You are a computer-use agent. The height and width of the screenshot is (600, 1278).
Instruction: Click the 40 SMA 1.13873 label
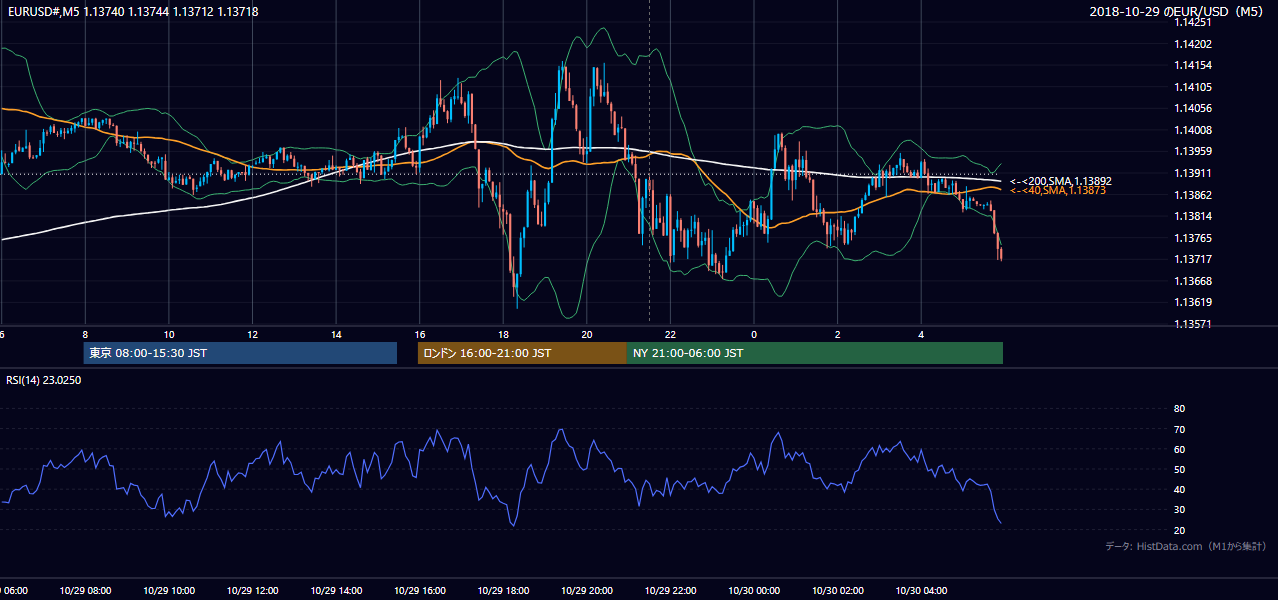click(1057, 190)
